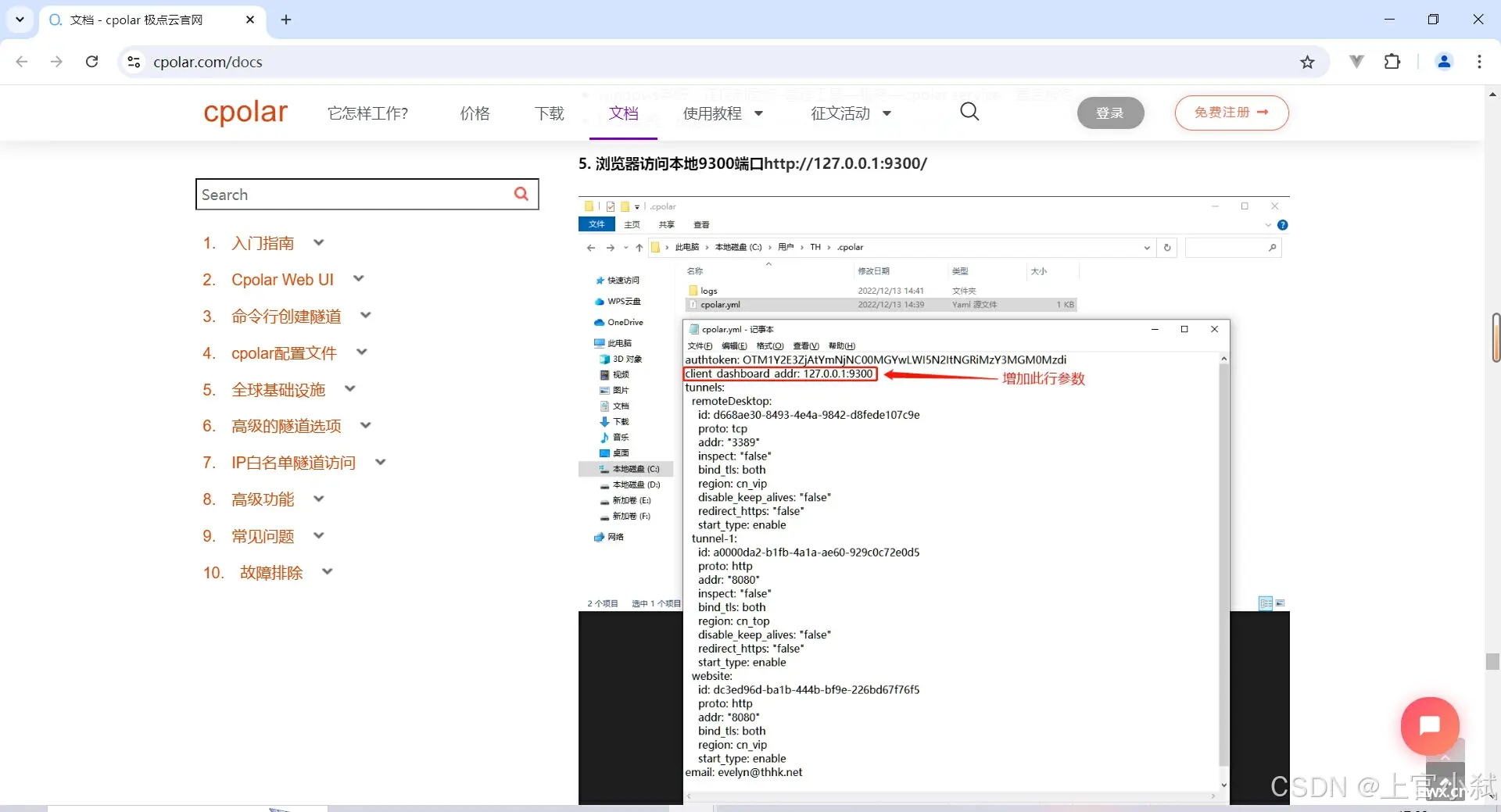Click the browser back arrow
Screen dimensions: 1501x812
pyautogui.click(x=22, y=62)
